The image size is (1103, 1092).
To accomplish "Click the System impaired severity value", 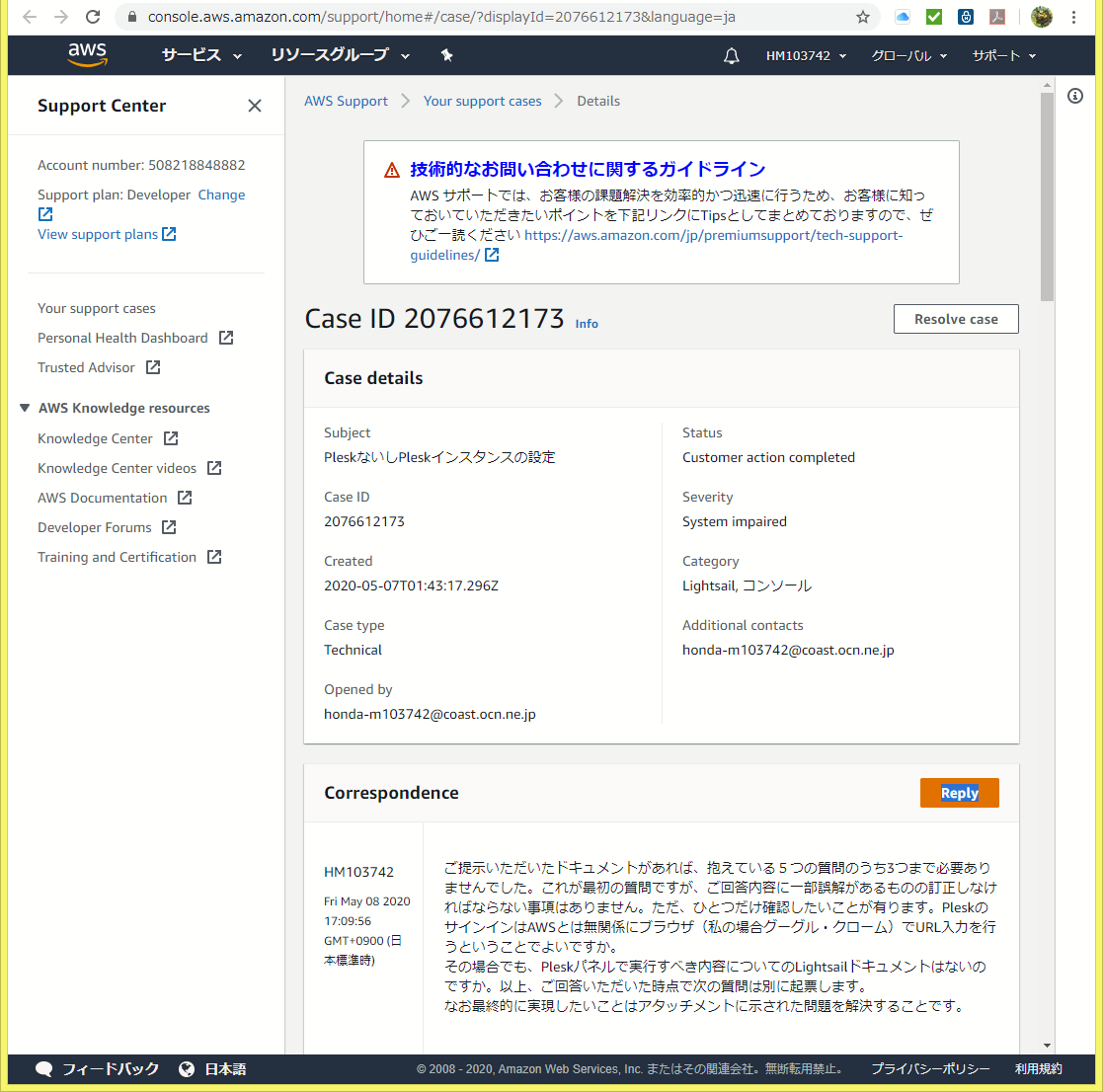I will [x=734, y=521].
